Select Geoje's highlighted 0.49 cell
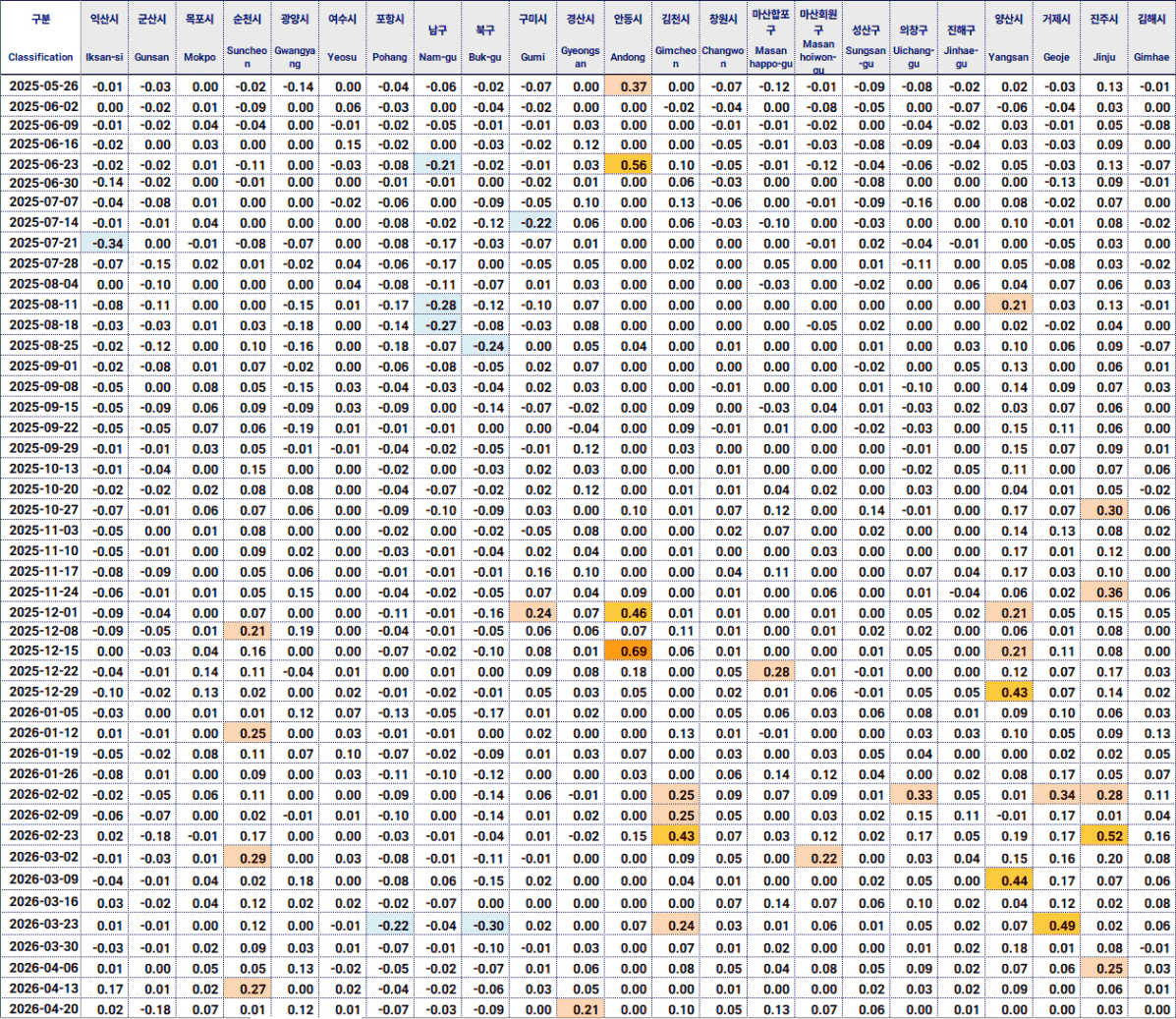 (1057, 925)
